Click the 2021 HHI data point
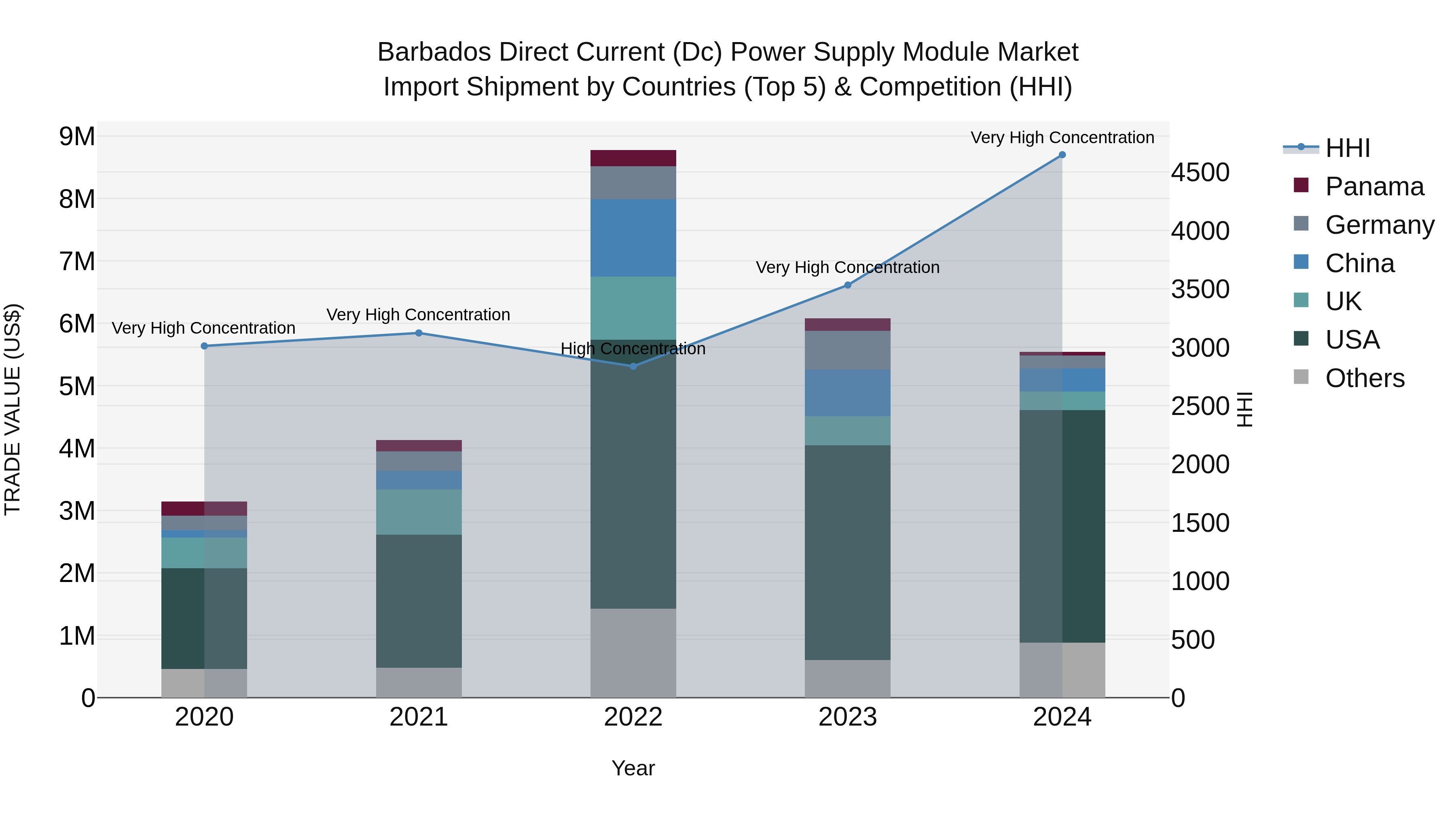Viewport: 1456px width, 819px height. 419,333
